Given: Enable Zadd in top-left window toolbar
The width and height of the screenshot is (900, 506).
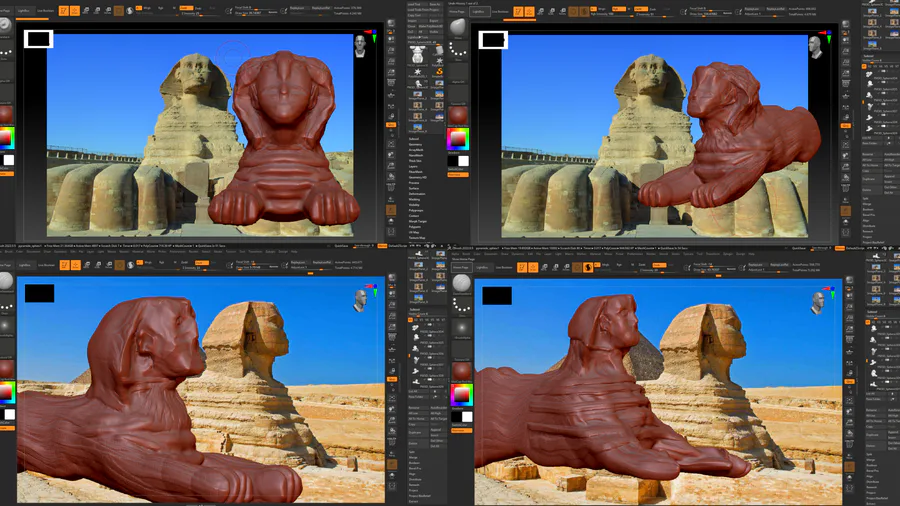Looking at the screenshot, I should pyautogui.click(x=187, y=7).
